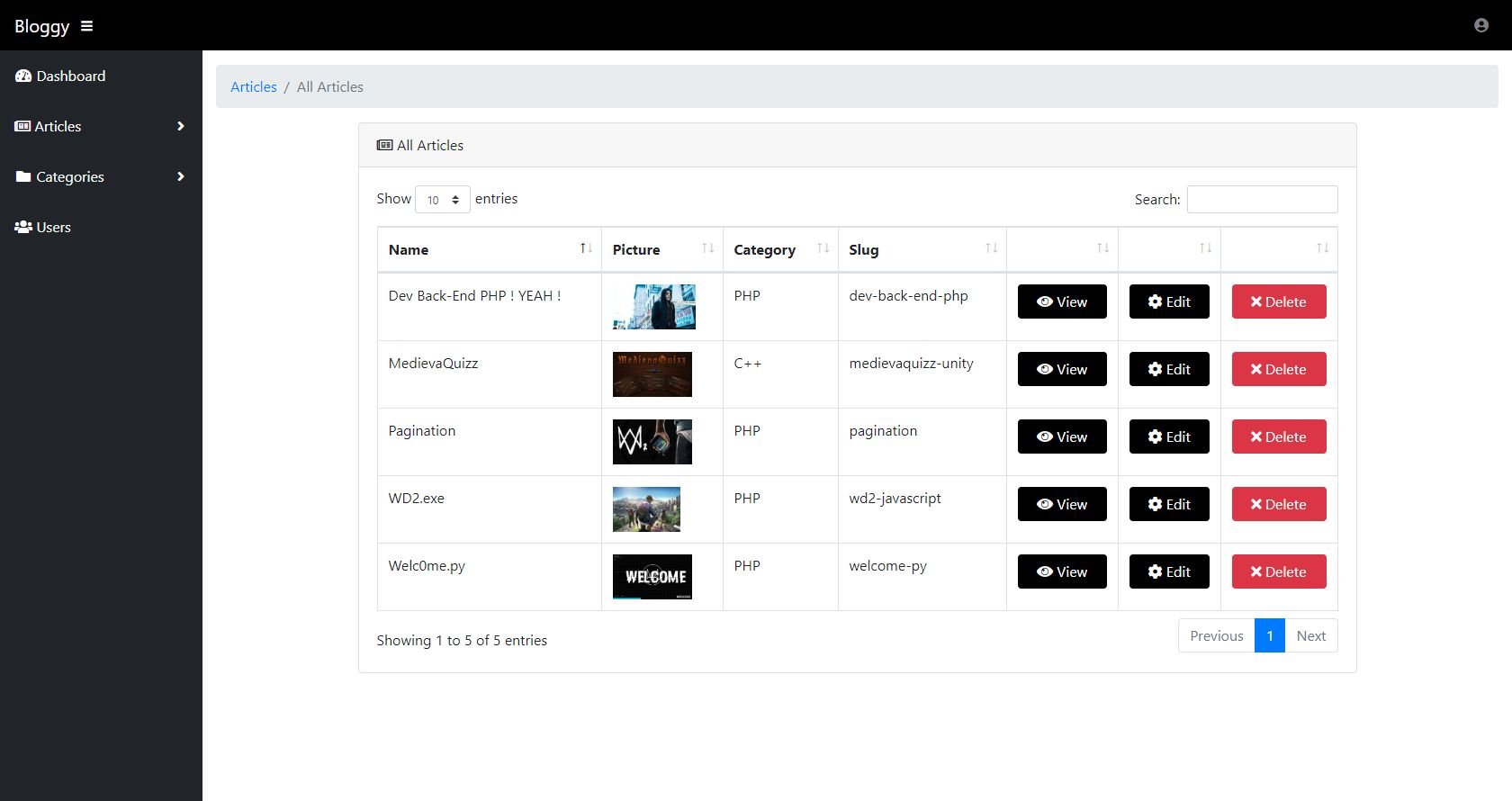Sort the table by Picture column
This screenshot has height=801, width=1512.
tap(662, 249)
